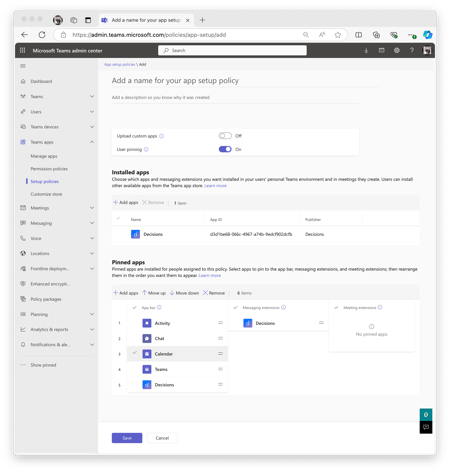The image size is (450, 472).
Task: Collapse the Teams apps section
Action: [92, 142]
